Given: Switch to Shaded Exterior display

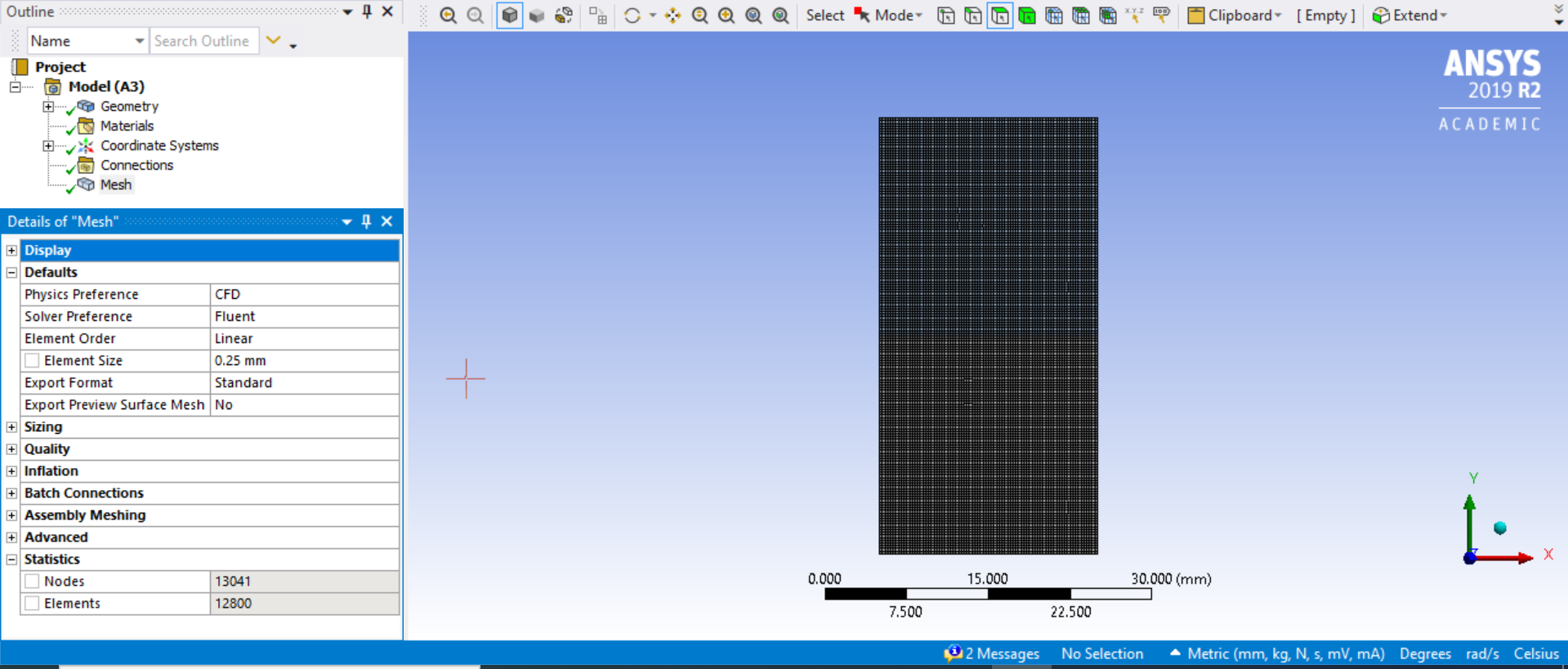Looking at the screenshot, I should point(537,16).
